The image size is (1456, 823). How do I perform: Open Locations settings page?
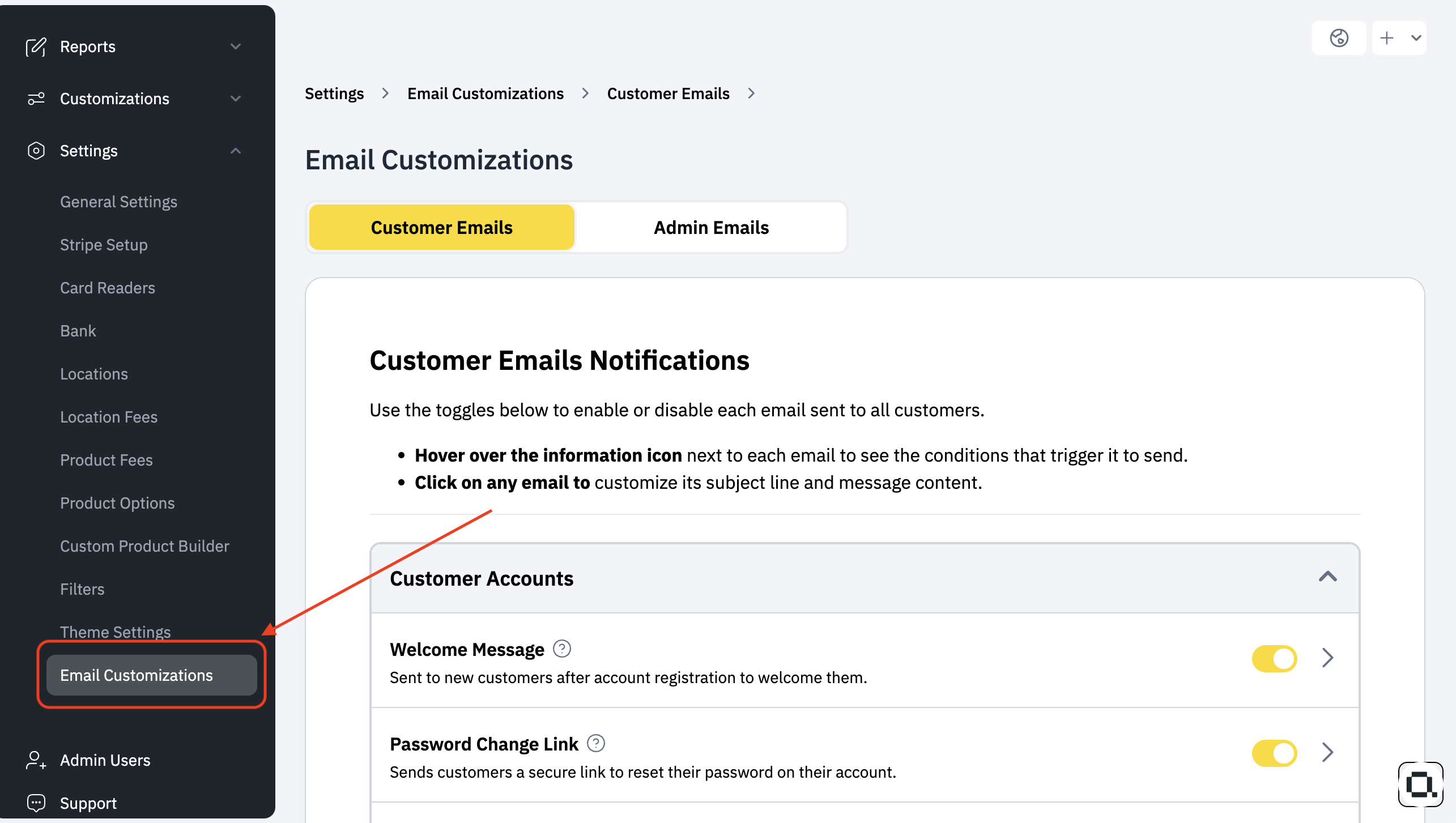[x=94, y=374]
